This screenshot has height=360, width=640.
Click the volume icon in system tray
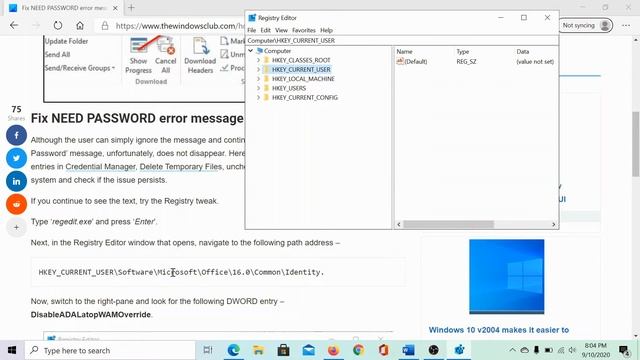[x=572, y=350]
